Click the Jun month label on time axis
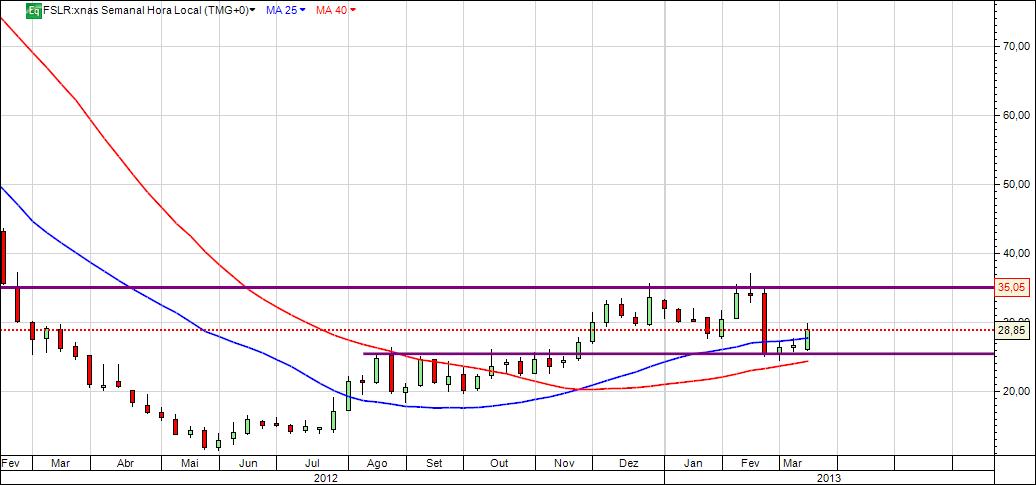This screenshot has height=485, width=1036. (x=247, y=463)
